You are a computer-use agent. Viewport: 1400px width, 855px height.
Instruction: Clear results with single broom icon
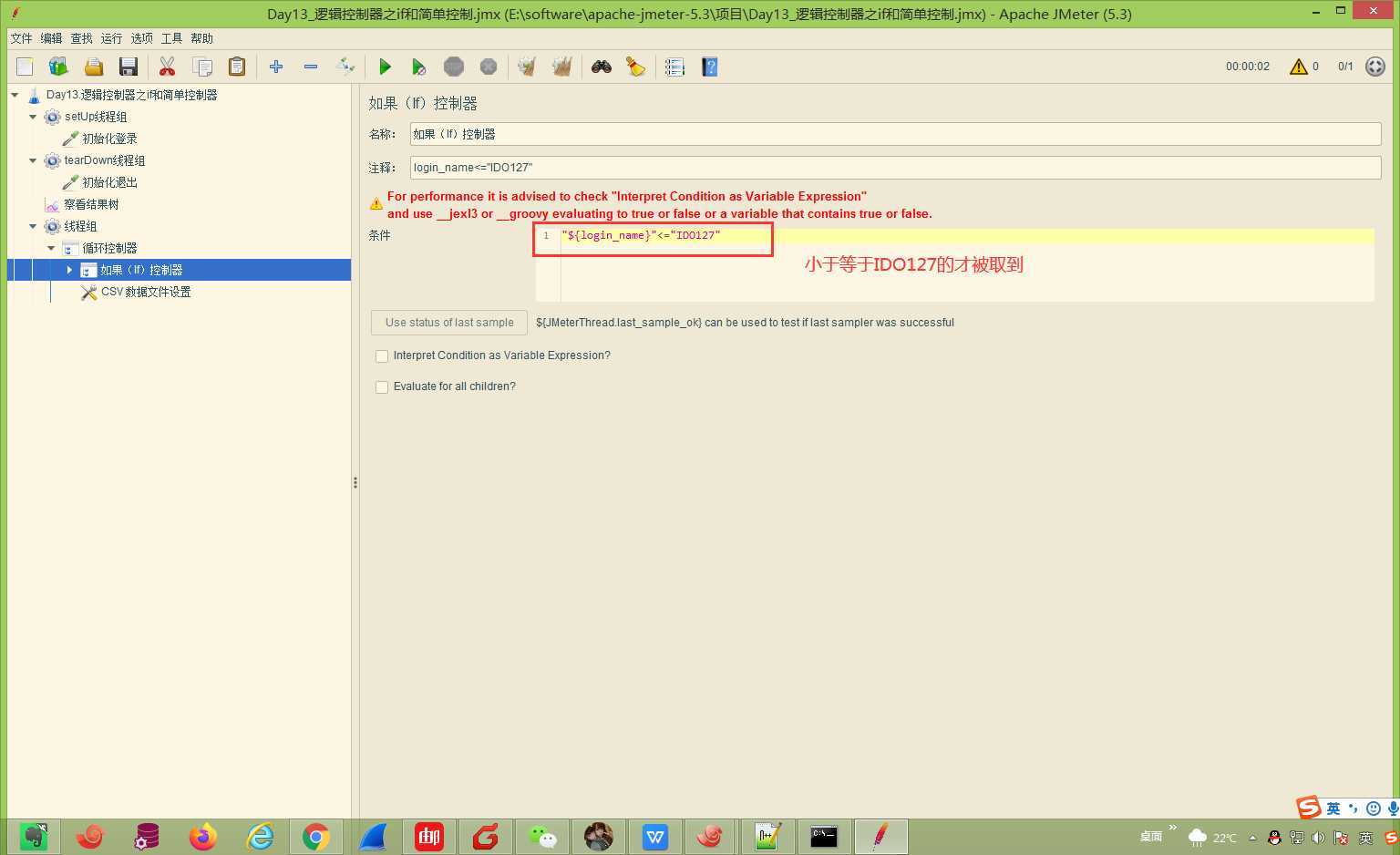pos(527,67)
